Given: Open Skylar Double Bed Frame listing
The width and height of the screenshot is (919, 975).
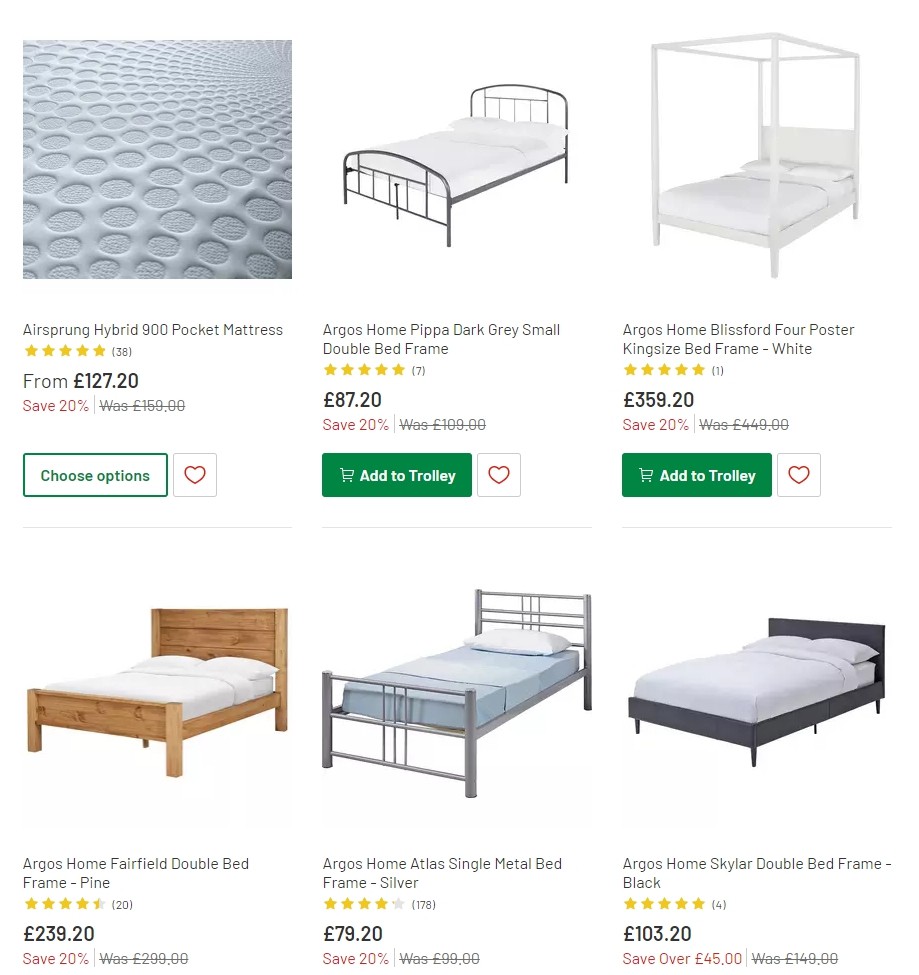Looking at the screenshot, I should point(755,874).
